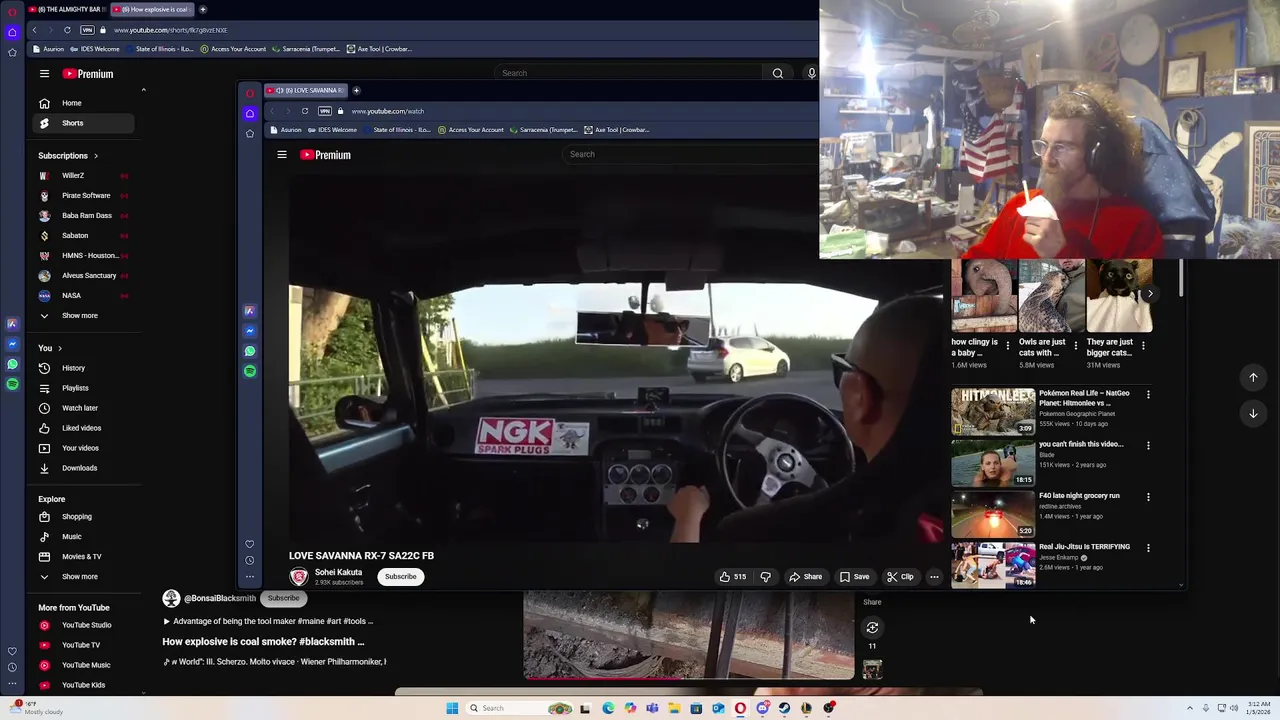The height and width of the screenshot is (720, 1280).
Task: Dislike the LOVE SAVANNA RX-7 video
Action: point(766,577)
